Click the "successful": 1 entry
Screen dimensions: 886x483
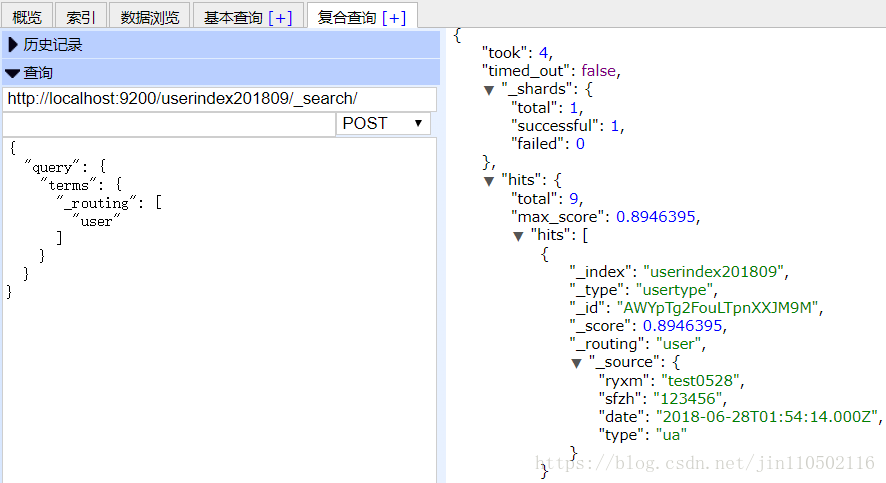pos(567,125)
